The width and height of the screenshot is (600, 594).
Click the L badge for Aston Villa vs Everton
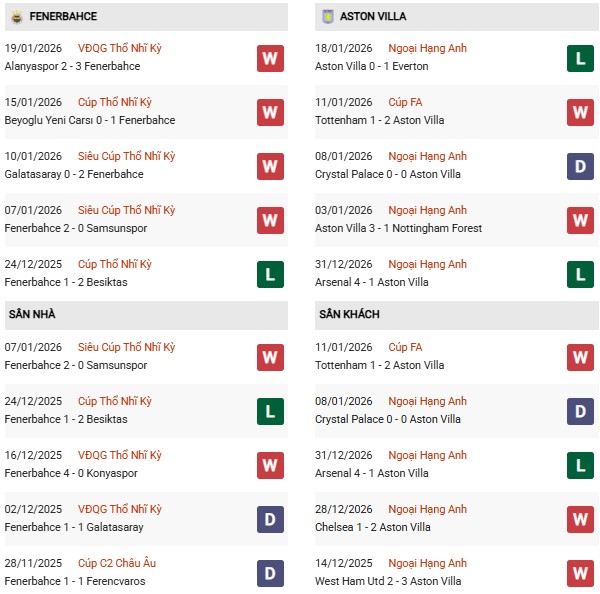click(581, 58)
